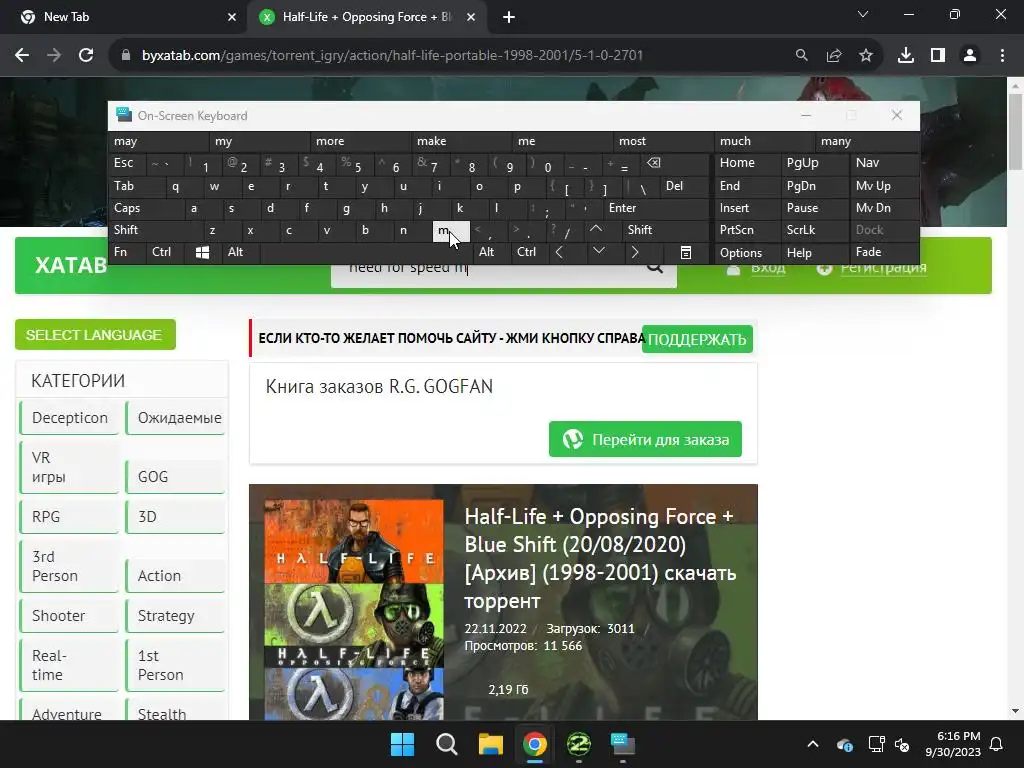Screen dimensions: 1024x768
Task: Open the tab search chevron
Action: [x=863, y=14]
